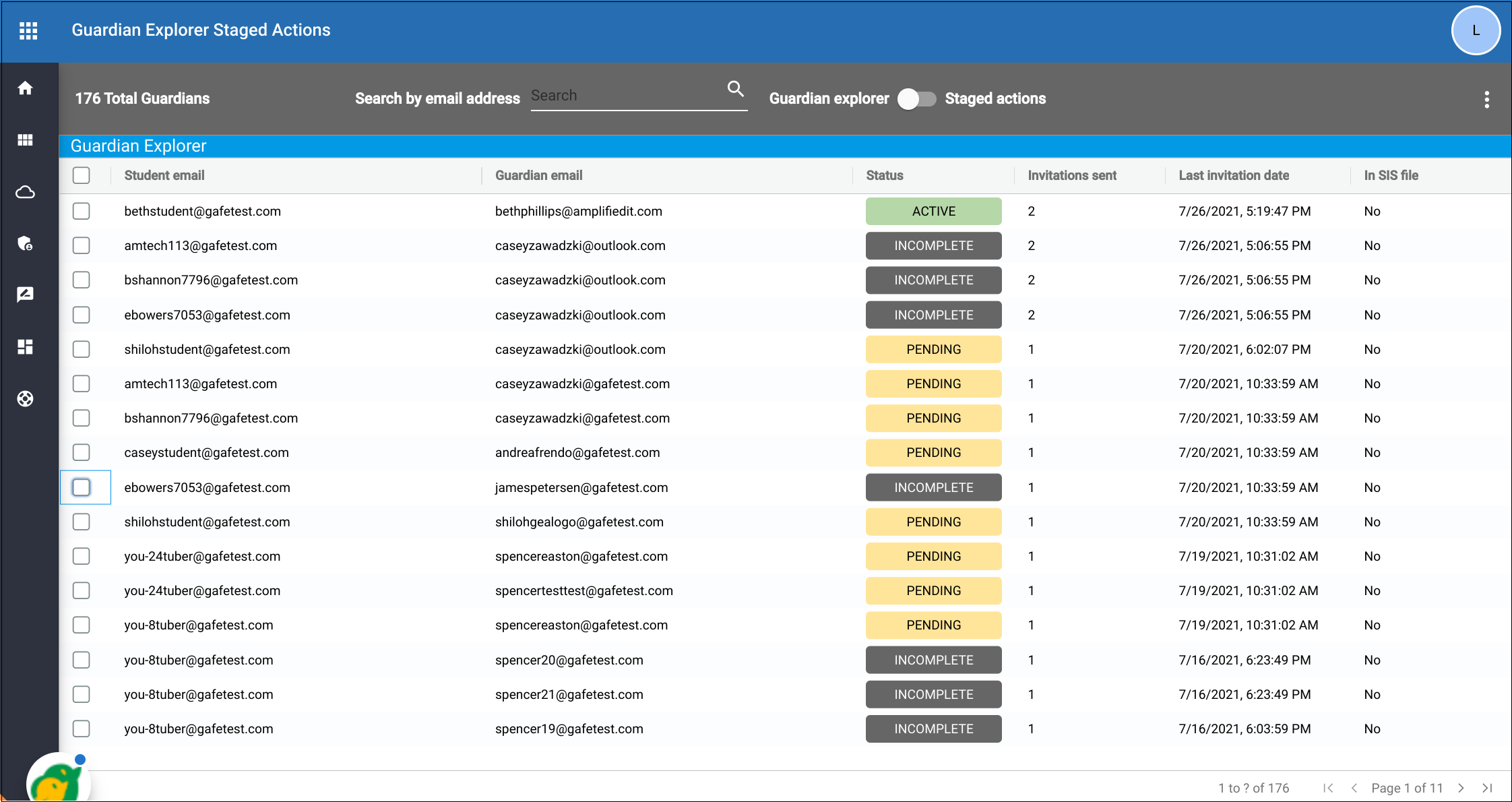Tick checkbox for caseystudent@gafetest.com row

pos(82,452)
